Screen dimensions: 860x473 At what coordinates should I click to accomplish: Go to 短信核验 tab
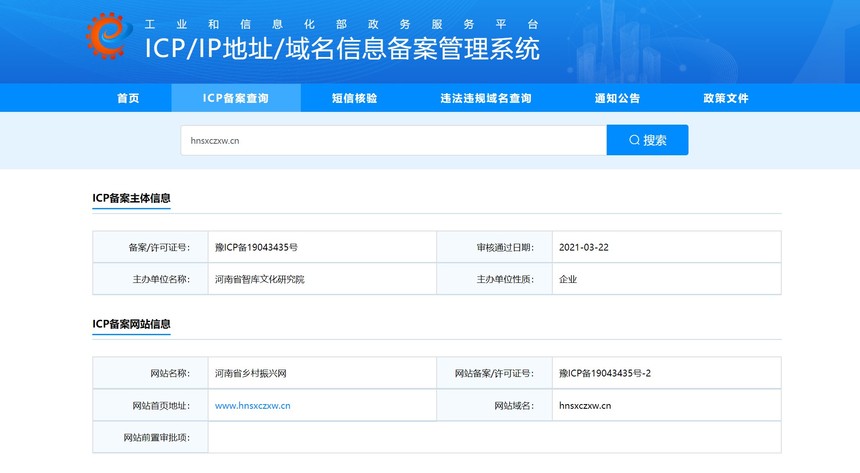[354, 98]
